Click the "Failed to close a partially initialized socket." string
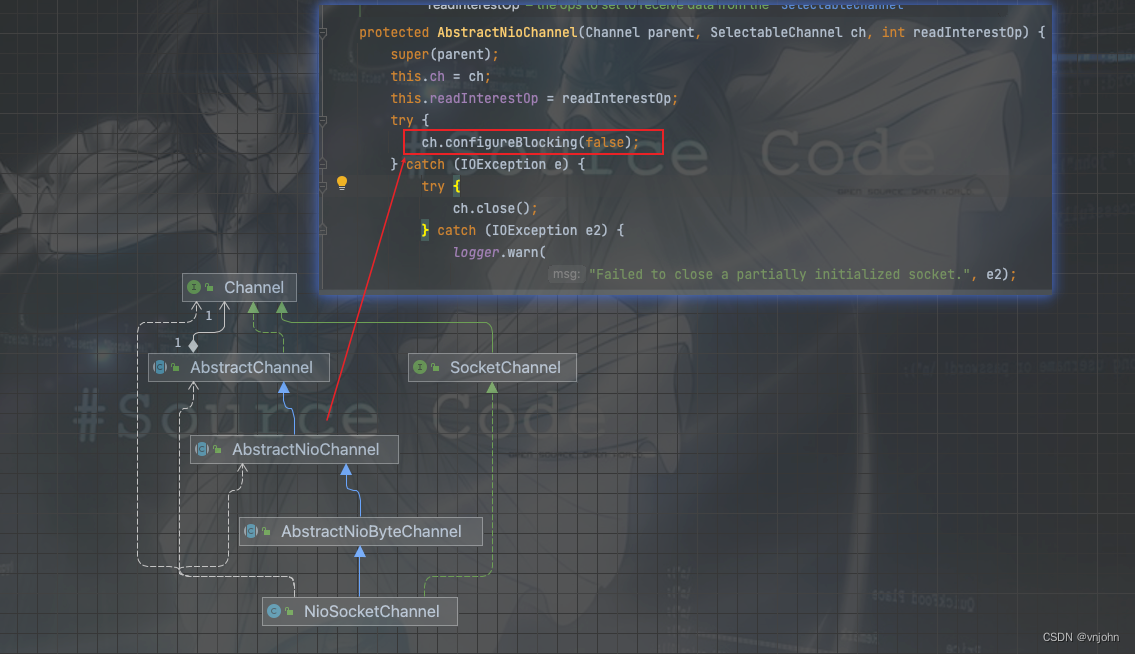Screen dimensions: 1135x654 [779, 274]
